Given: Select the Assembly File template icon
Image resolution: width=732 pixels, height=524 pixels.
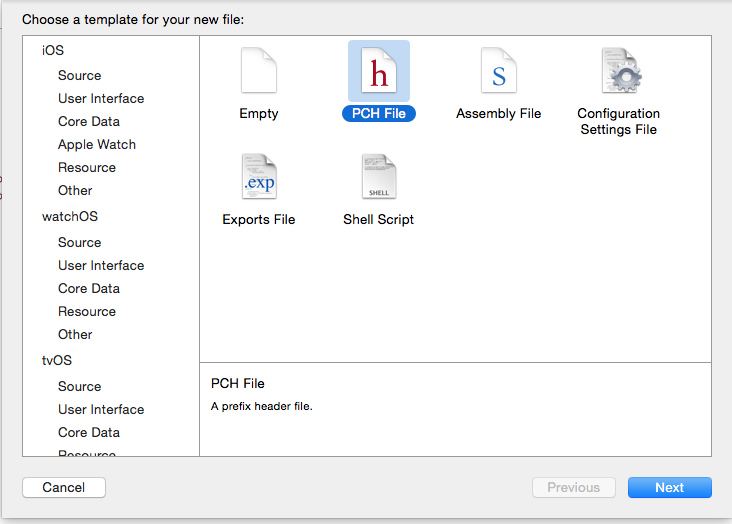Looking at the screenshot, I should point(498,71).
